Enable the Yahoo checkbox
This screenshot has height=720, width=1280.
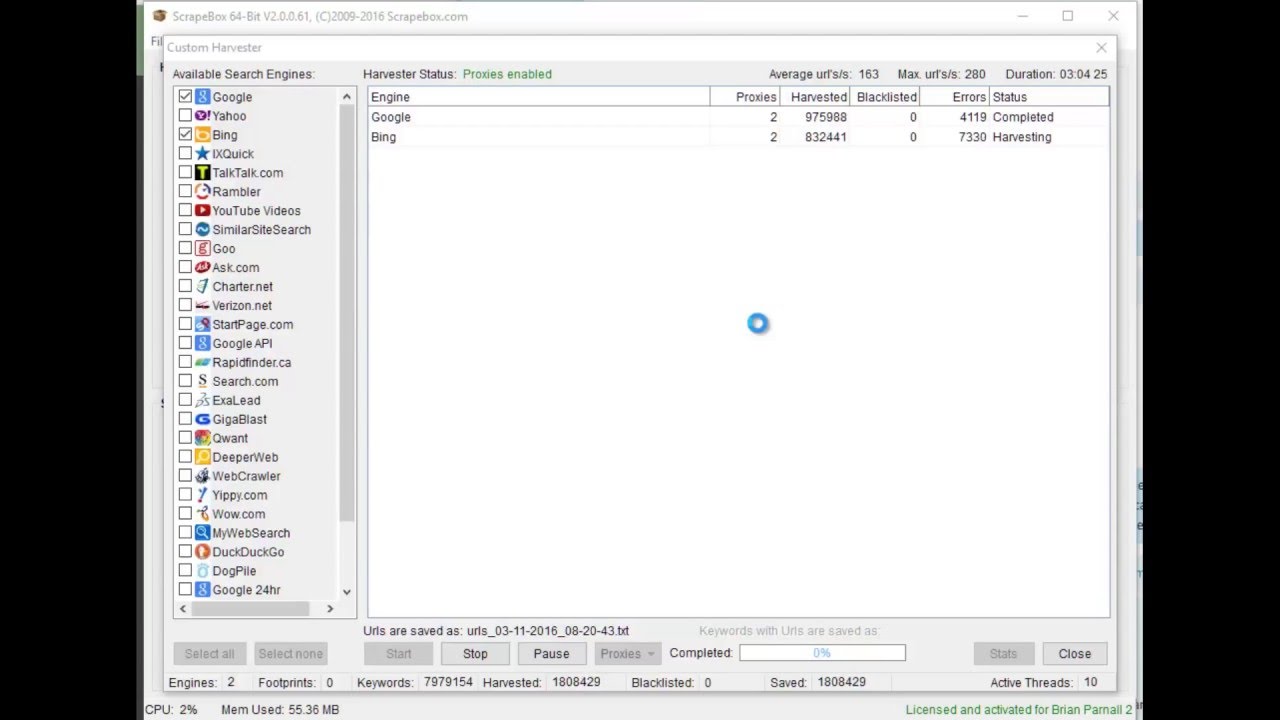(185, 116)
